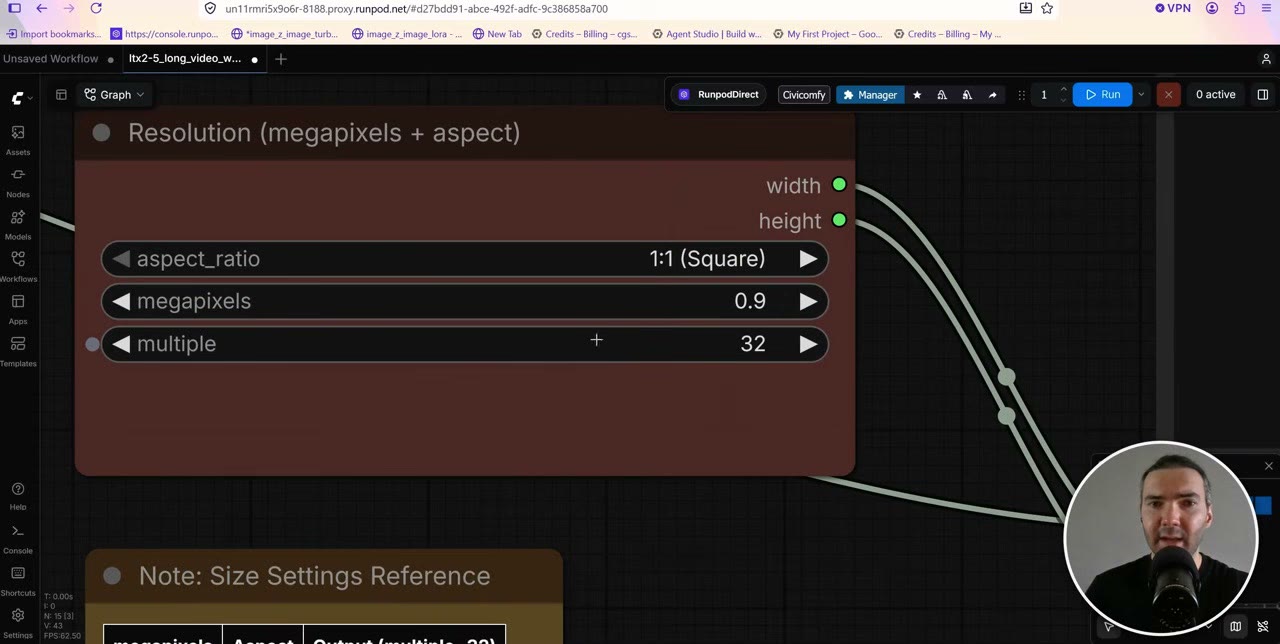1280x644 pixels.
Task: Click the megapixels value 0.9
Action: pos(750,302)
